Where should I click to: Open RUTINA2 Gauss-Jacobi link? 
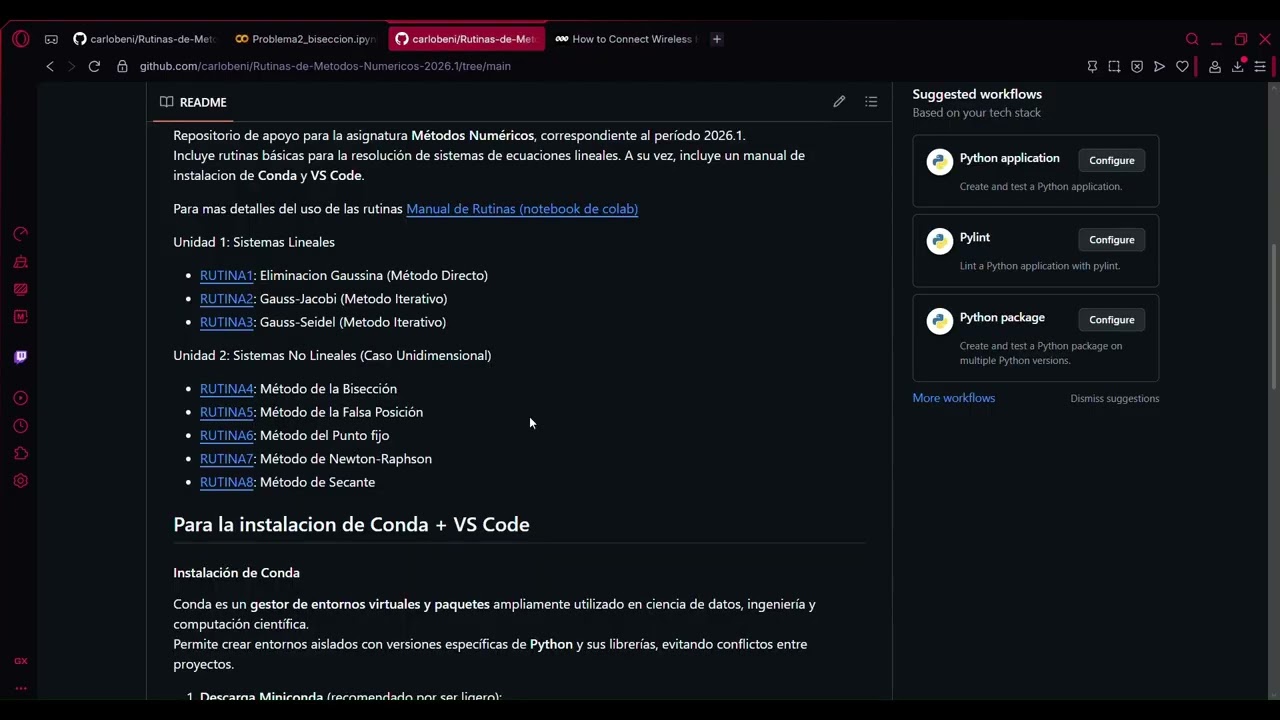tap(226, 299)
